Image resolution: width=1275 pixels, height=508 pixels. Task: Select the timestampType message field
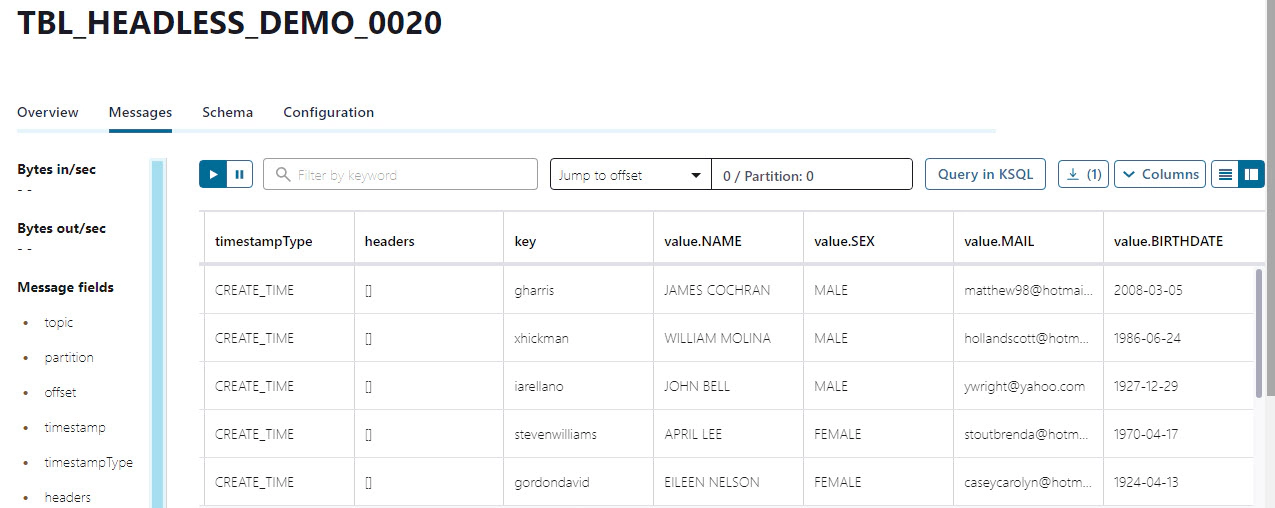tap(88, 463)
